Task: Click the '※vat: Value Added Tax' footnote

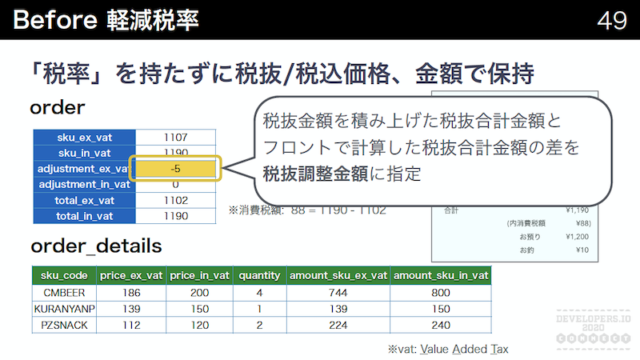Action: pyautogui.click(x=448, y=349)
